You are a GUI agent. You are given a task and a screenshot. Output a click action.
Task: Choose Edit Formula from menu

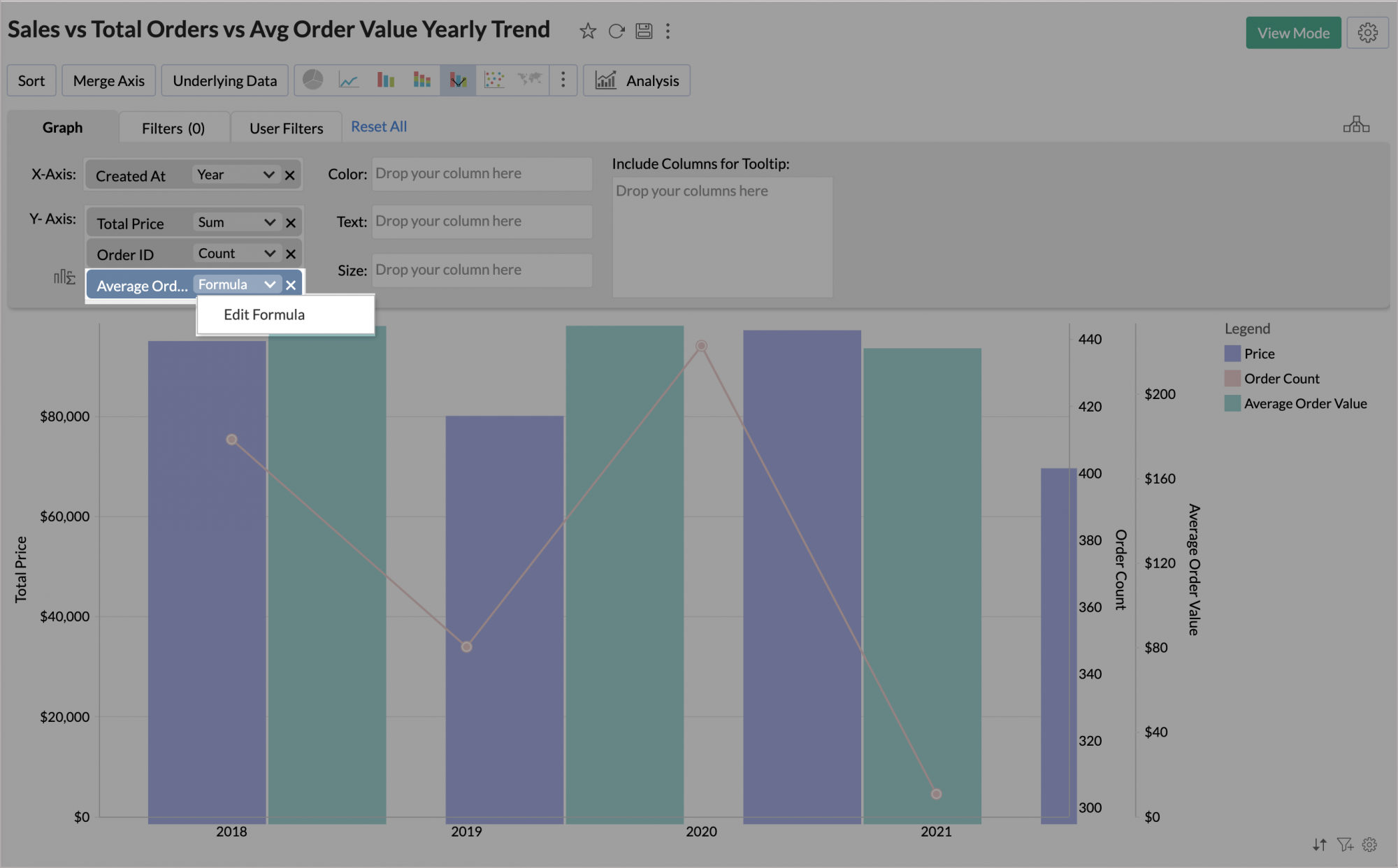tap(264, 314)
